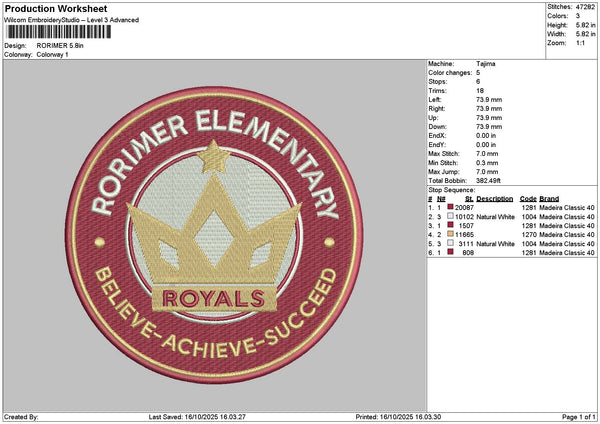The height and width of the screenshot is (424, 600).
Task: Click the Stitches value '47282'
Action: (585, 7)
